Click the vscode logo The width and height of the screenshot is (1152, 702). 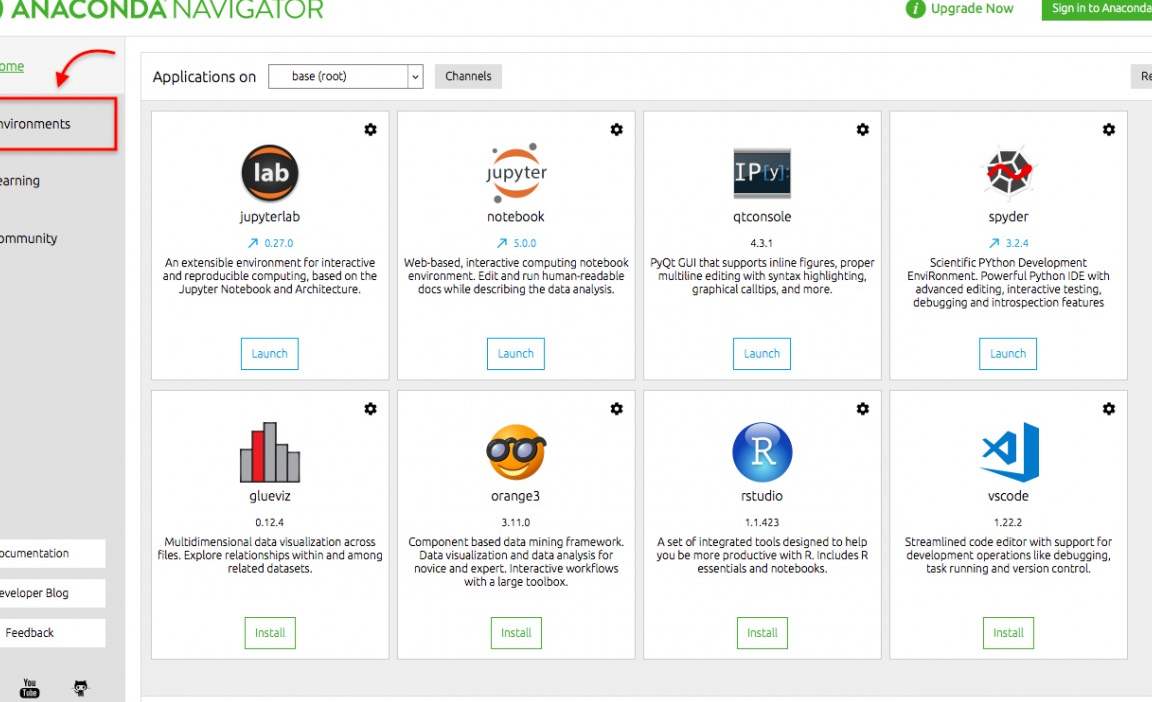pos(1010,452)
